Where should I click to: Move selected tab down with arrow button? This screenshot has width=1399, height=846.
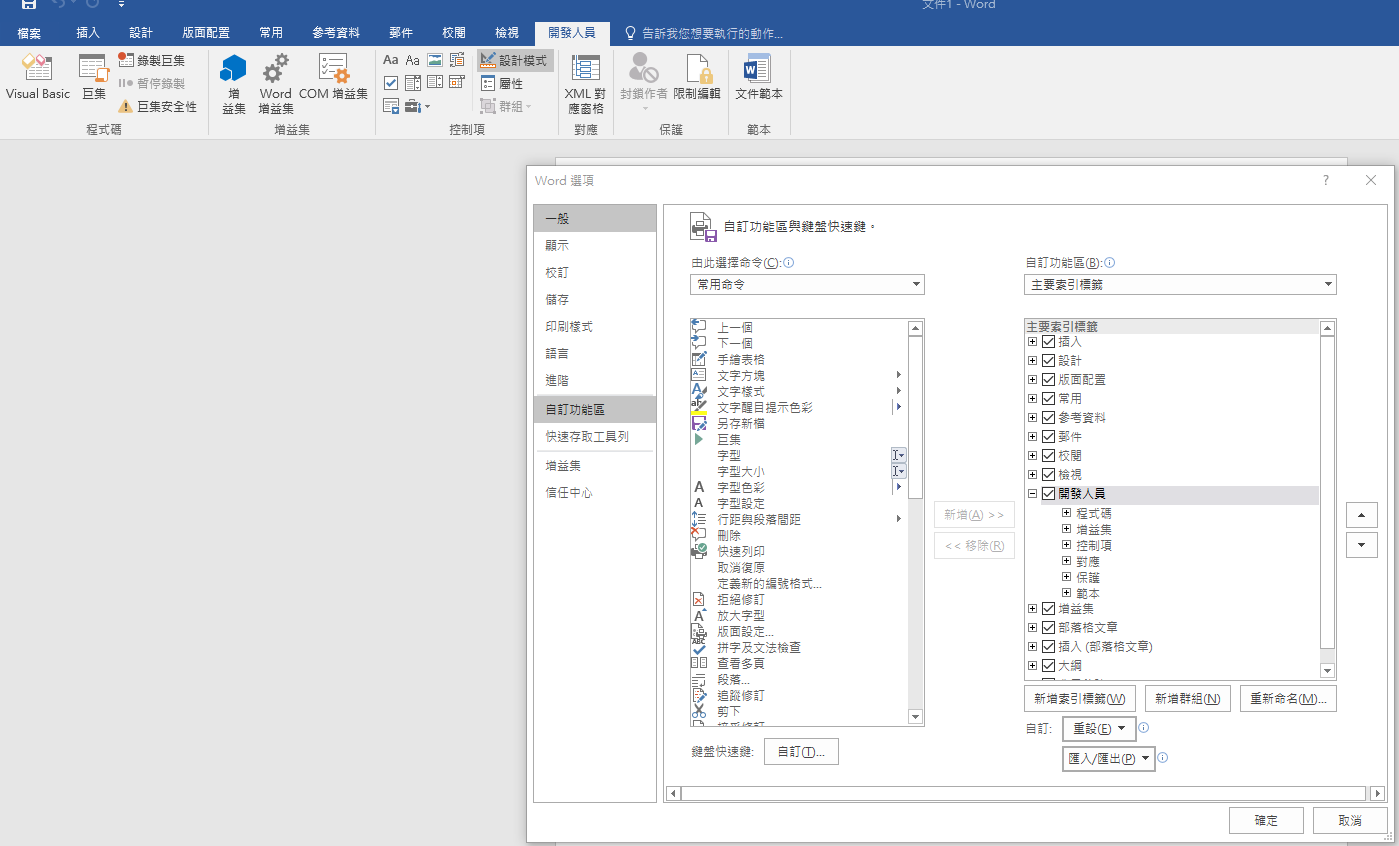[1362, 545]
